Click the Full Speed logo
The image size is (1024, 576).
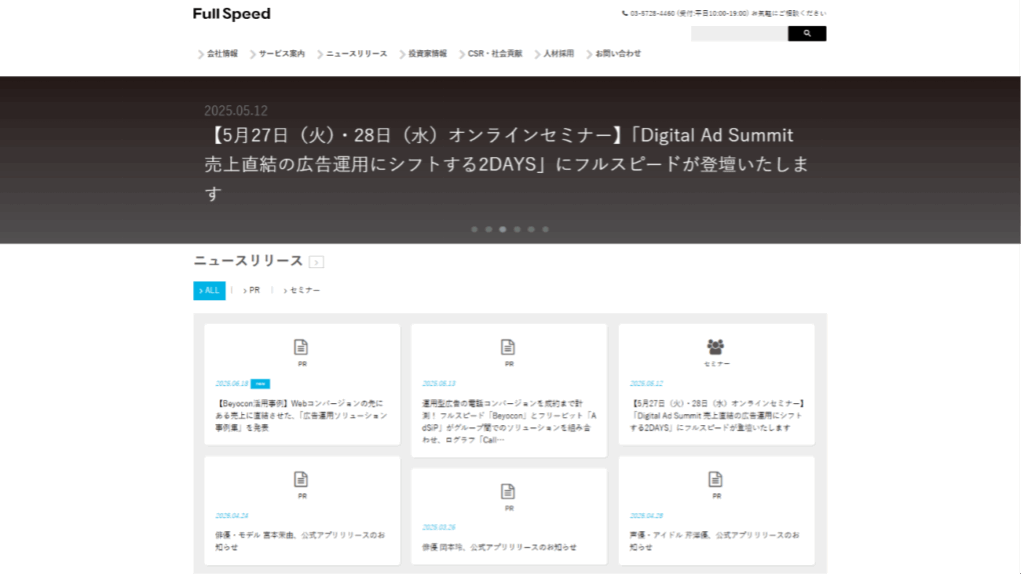(231, 14)
